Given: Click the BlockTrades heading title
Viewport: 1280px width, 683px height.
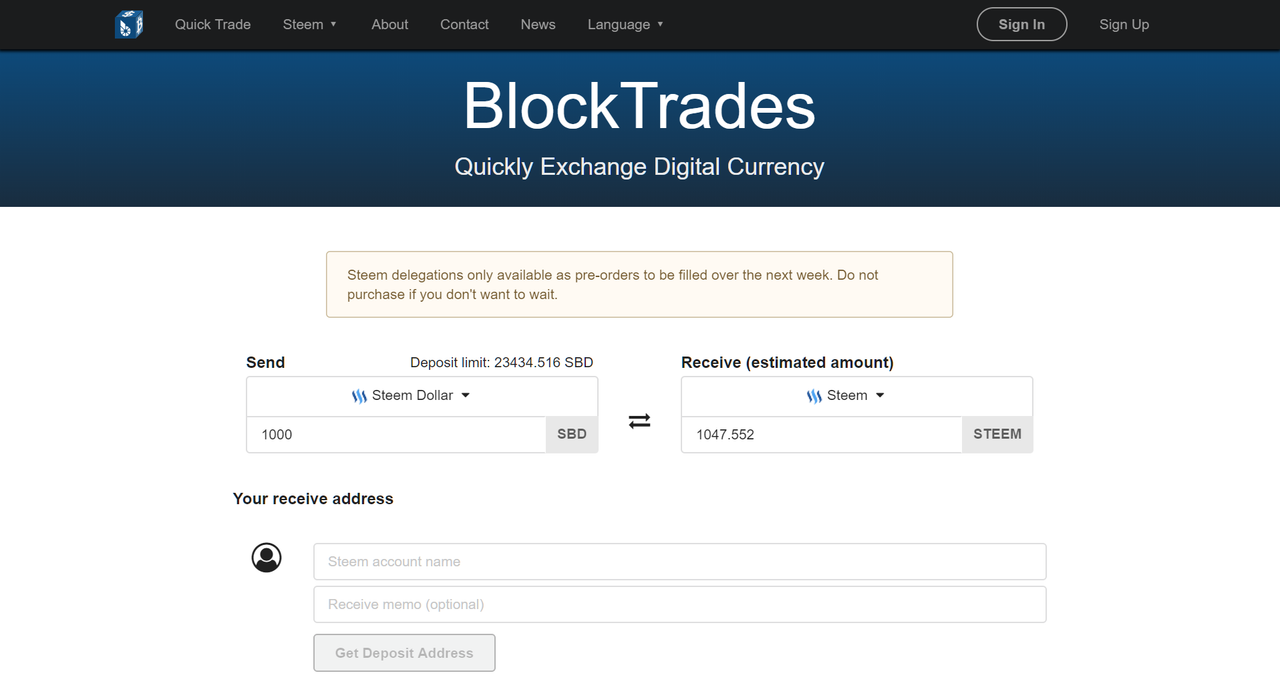Looking at the screenshot, I should (x=640, y=105).
